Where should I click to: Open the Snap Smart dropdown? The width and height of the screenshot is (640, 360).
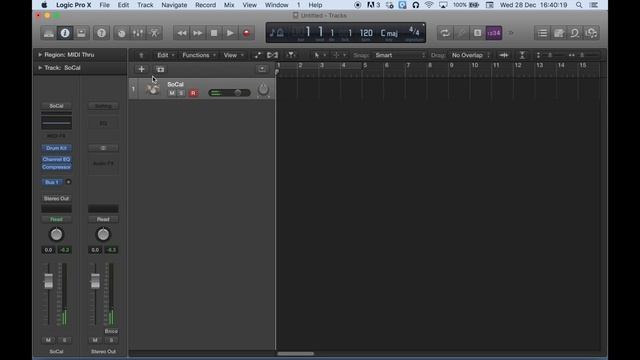(x=400, y=55)
